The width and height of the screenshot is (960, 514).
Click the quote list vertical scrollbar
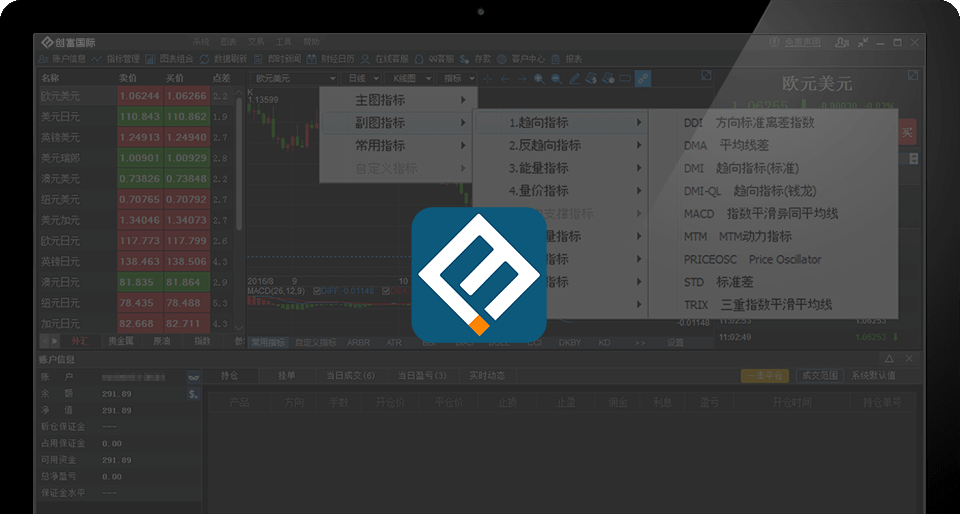pos(239,162)
